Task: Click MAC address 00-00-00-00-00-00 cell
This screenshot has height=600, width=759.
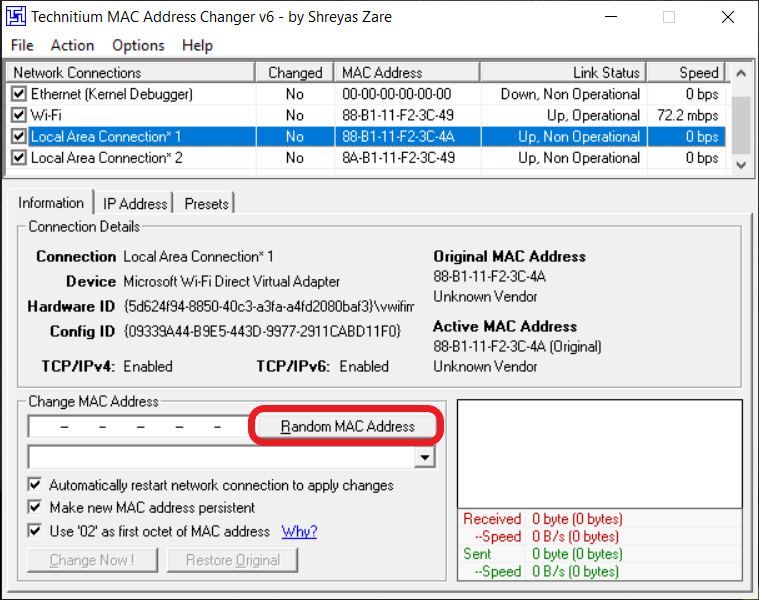Action: [396, 94]
